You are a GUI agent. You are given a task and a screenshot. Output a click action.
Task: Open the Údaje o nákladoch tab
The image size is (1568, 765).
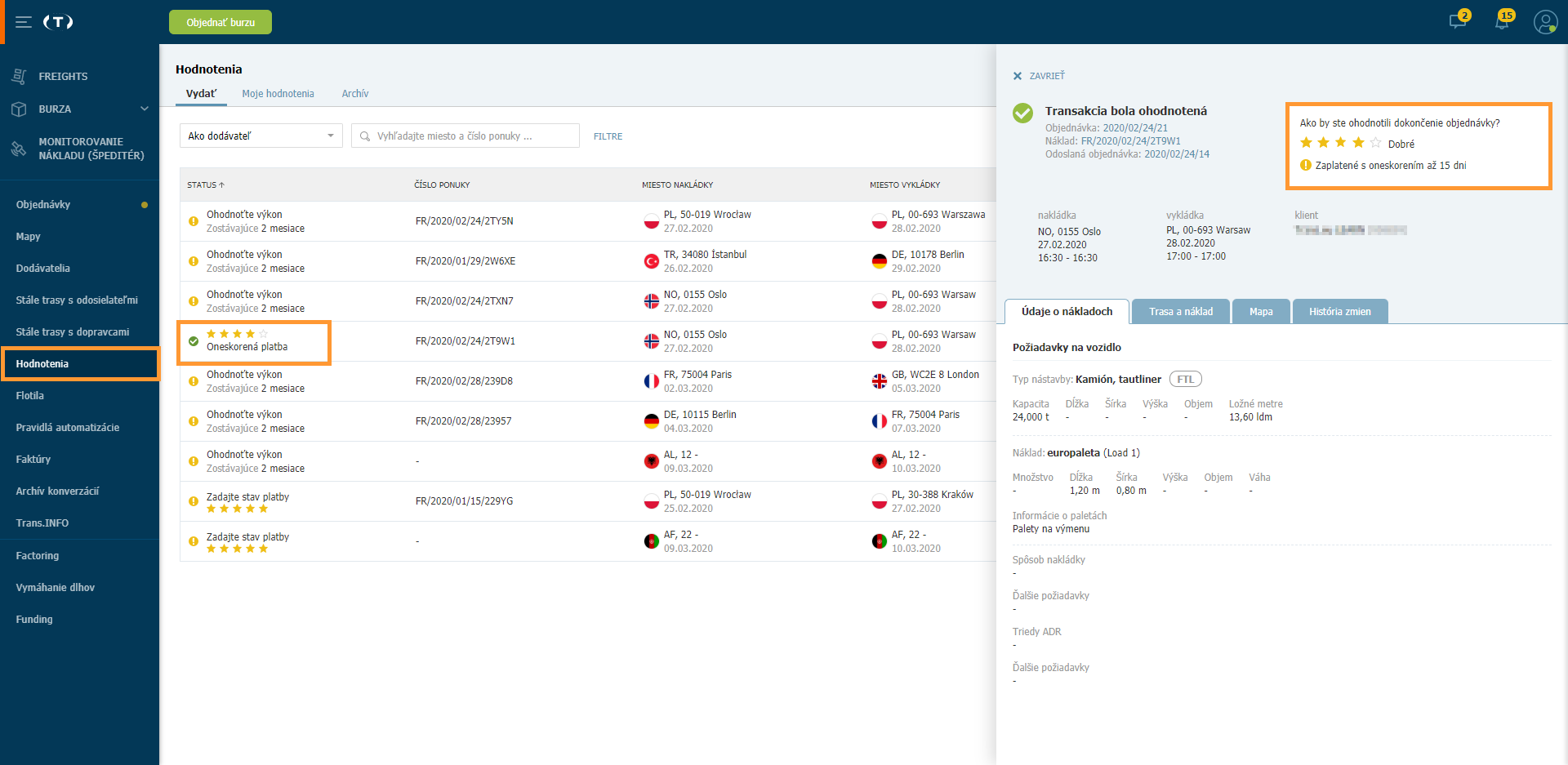tap(1067, 312)
